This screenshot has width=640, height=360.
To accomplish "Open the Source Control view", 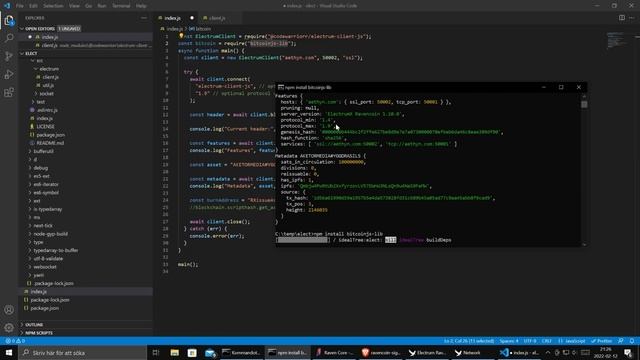I will pos(9,56).
